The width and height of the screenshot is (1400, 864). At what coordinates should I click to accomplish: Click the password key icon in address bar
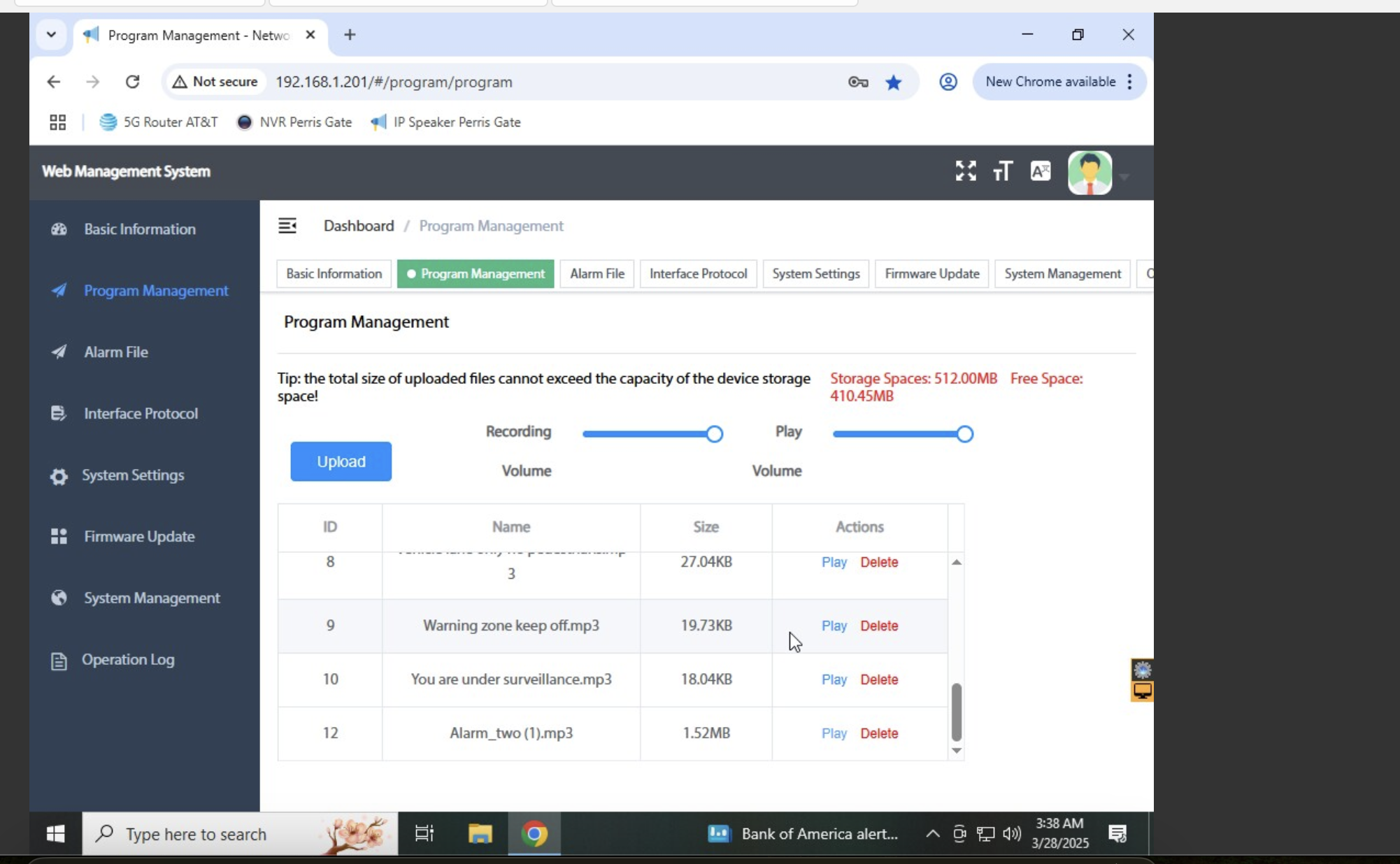pos(858,82)
